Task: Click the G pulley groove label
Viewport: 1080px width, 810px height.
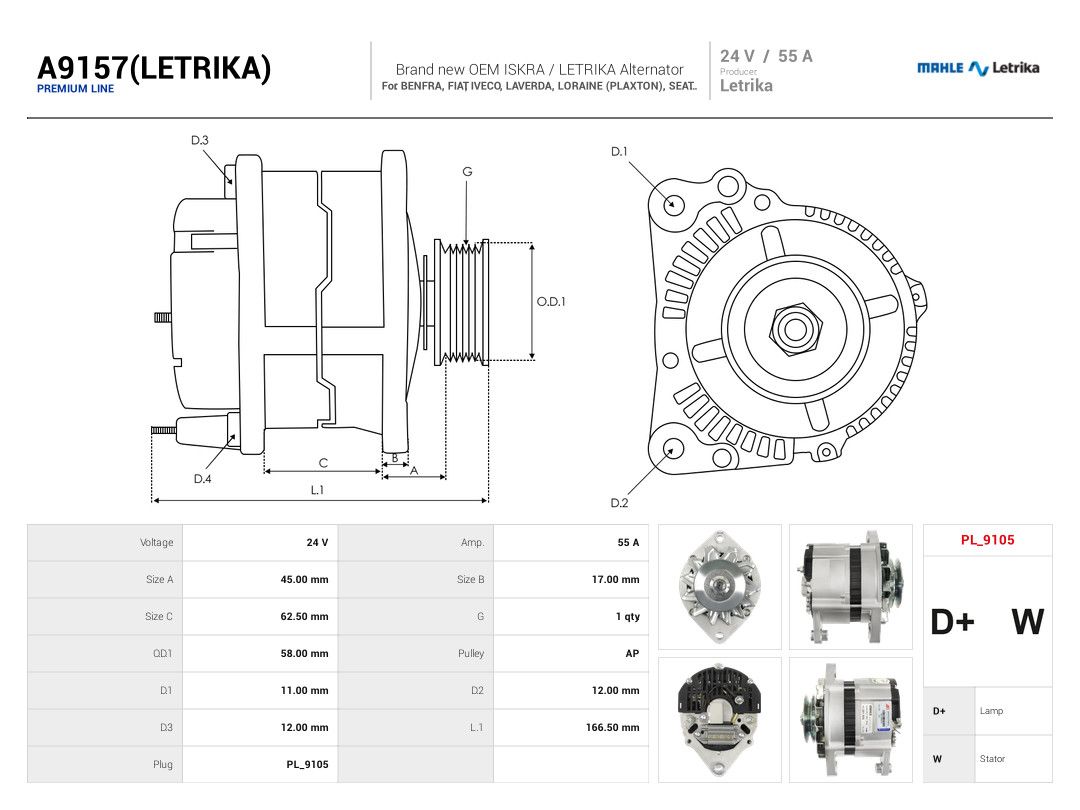Action: pyautogui.click(x=468, y=172)
